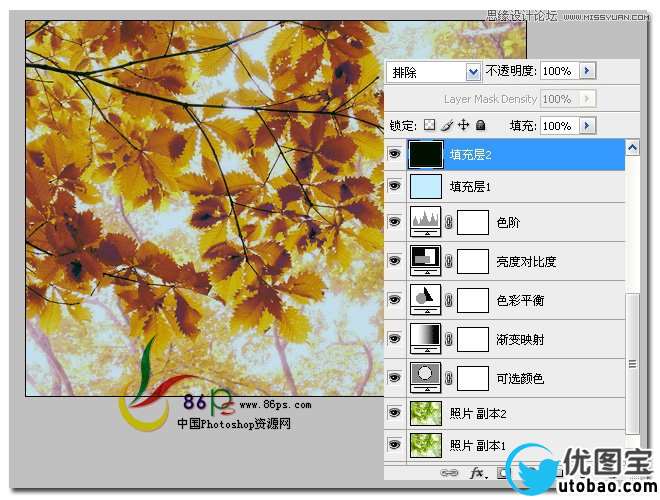This screenshot has width=660, height=500.
Task: Click the 照片 副本1 layer thumbnail
Action: (x=426, y=445)
